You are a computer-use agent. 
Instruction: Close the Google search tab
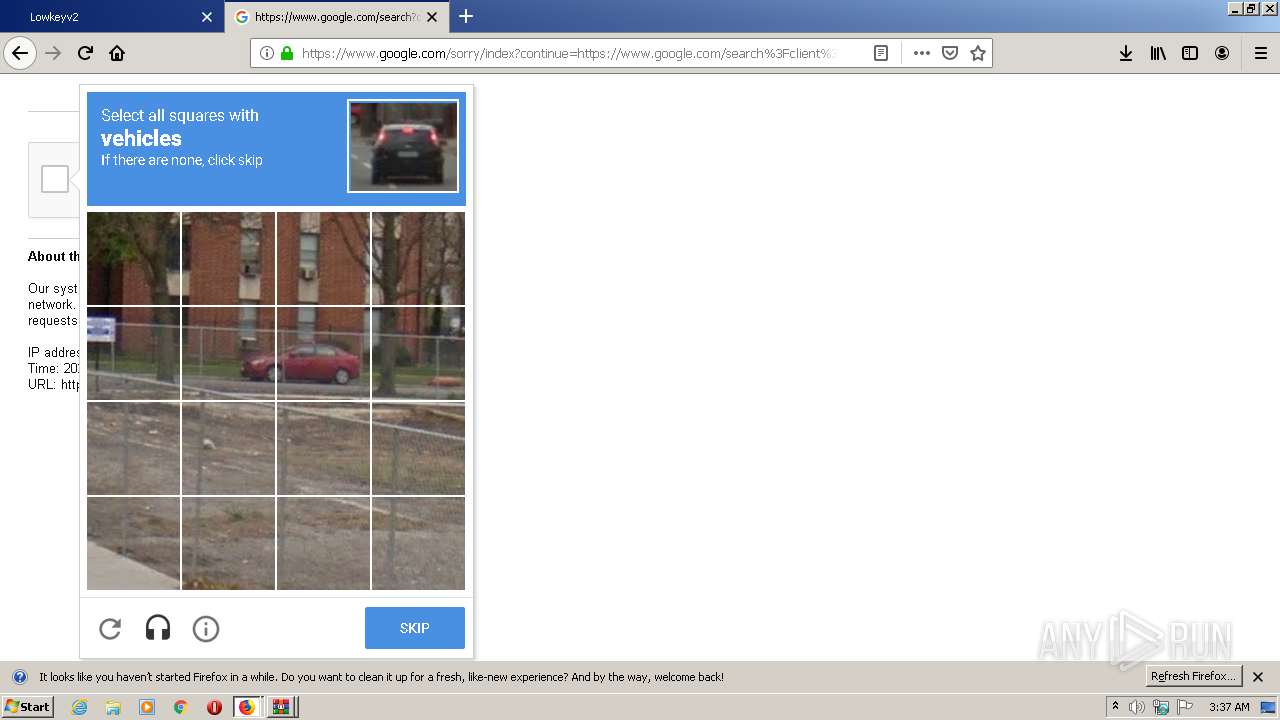[x=432, y=17]
